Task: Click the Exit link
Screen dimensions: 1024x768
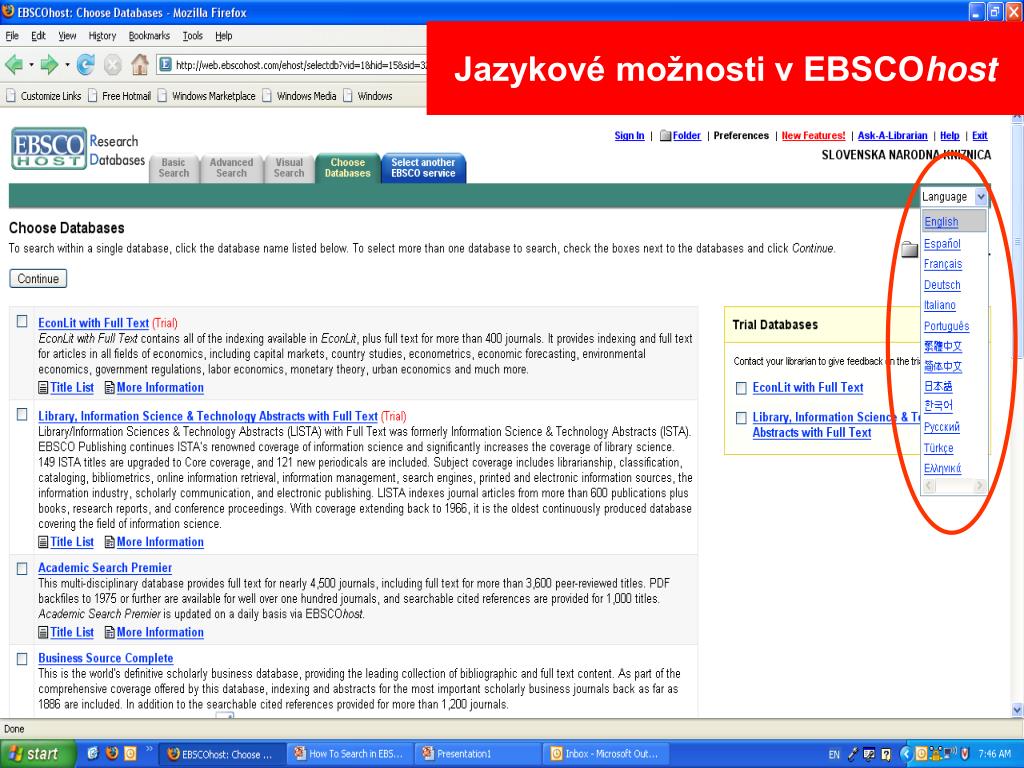Action: click(980, 136)
